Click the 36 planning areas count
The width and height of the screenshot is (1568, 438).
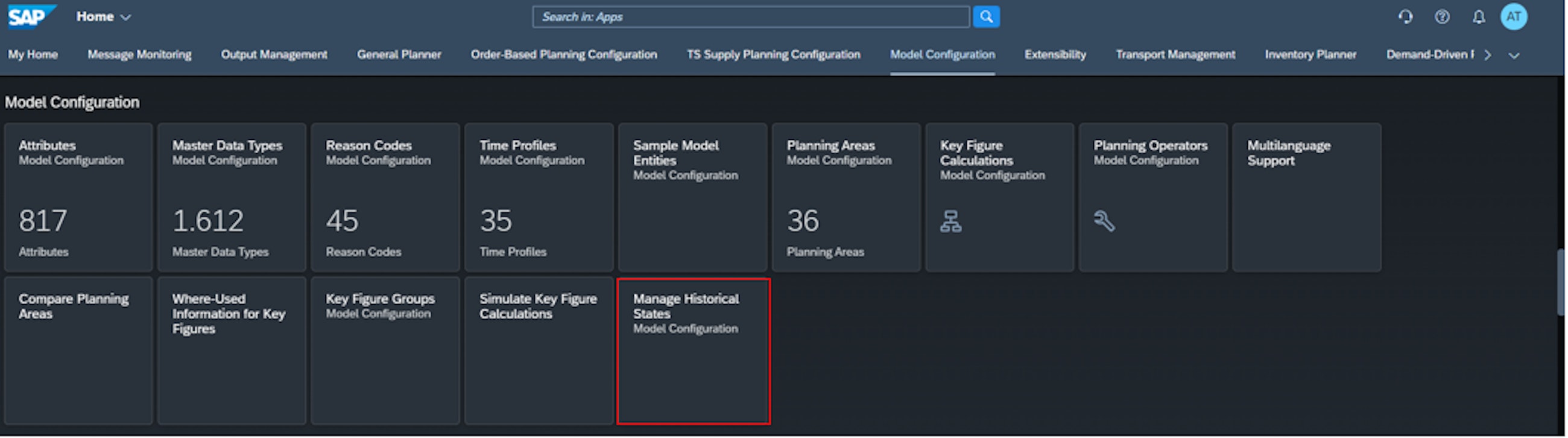pyautogui.click(x=803, y=221)
